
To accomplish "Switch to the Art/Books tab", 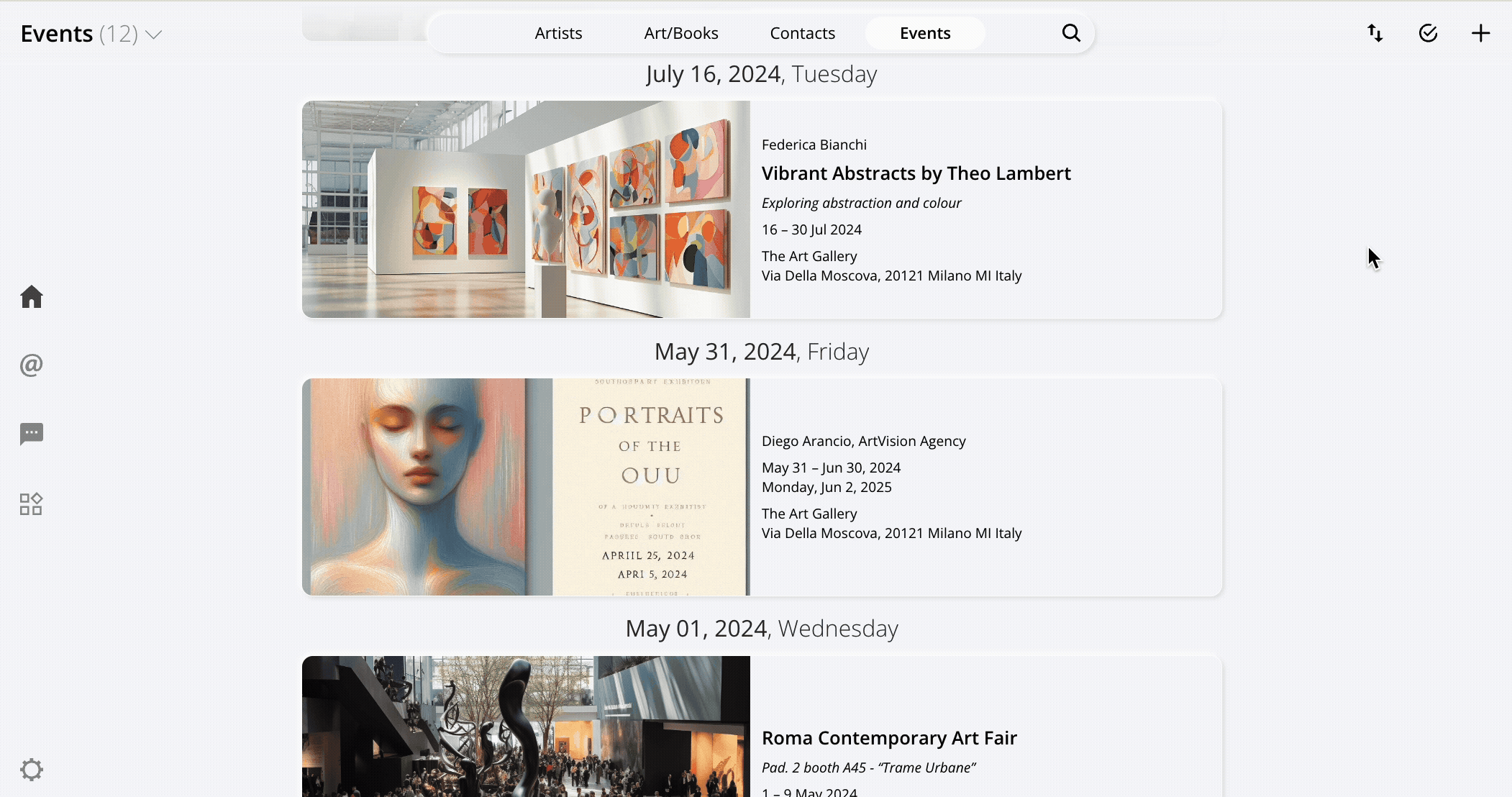I will 681,33.
